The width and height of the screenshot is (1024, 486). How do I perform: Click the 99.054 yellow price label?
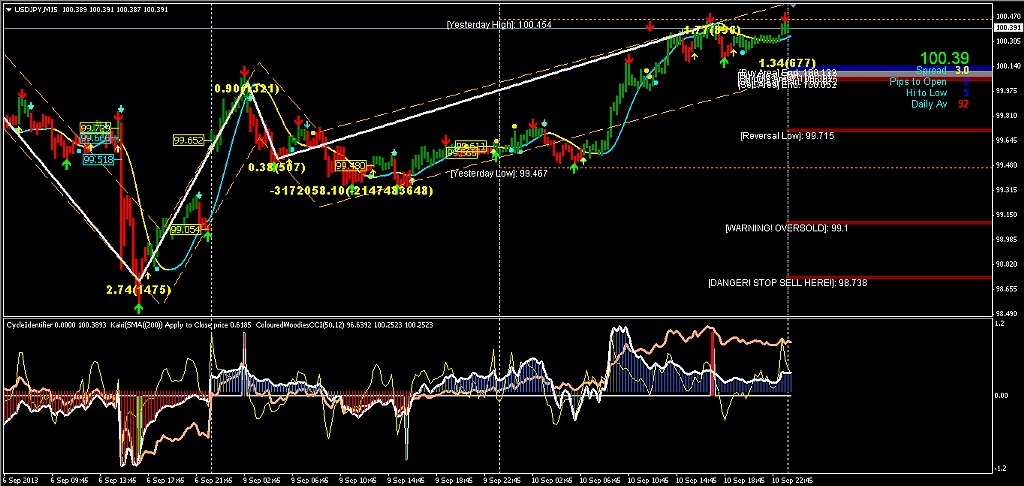pyautogui.click(x=185, y=230)
